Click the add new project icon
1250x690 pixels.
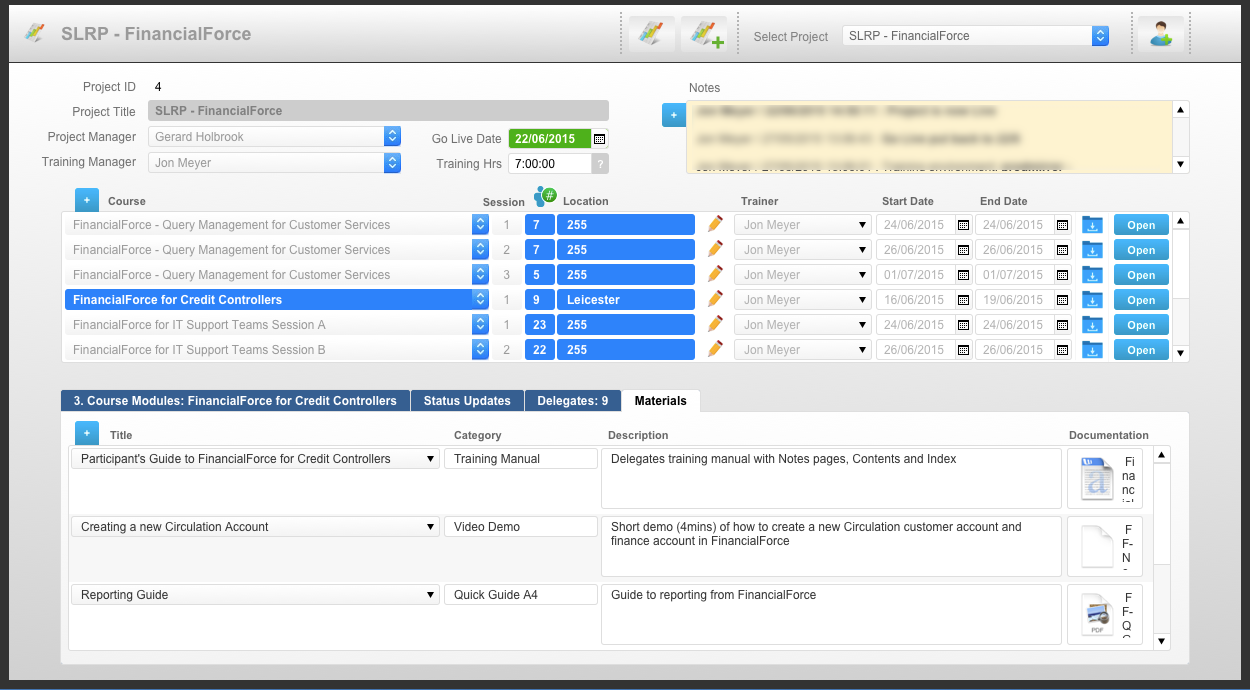click(704, 34)
